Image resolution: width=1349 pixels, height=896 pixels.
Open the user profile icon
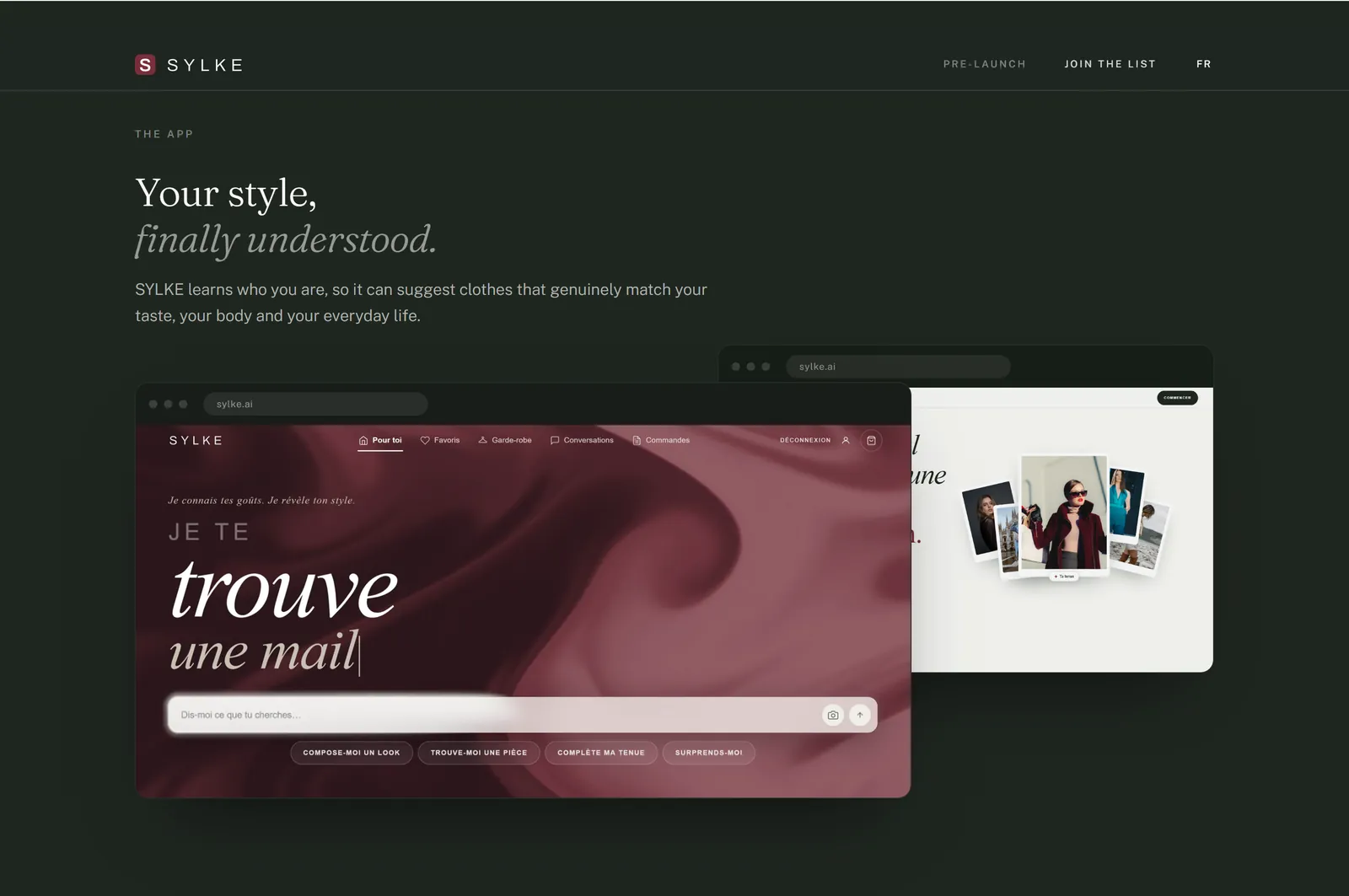(846, 440)
